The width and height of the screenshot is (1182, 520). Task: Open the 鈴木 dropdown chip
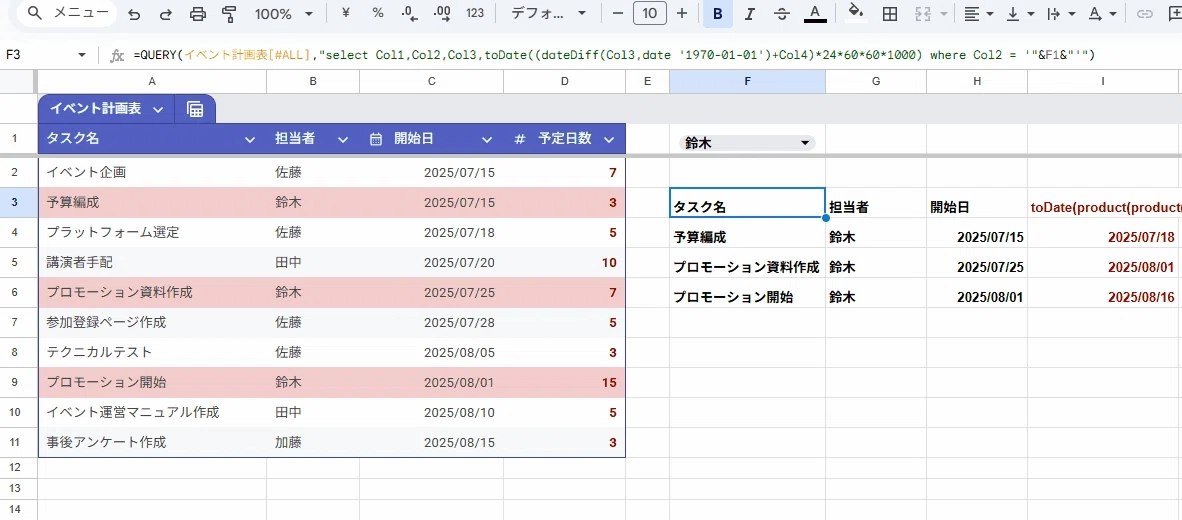click(x=747, y=142)
